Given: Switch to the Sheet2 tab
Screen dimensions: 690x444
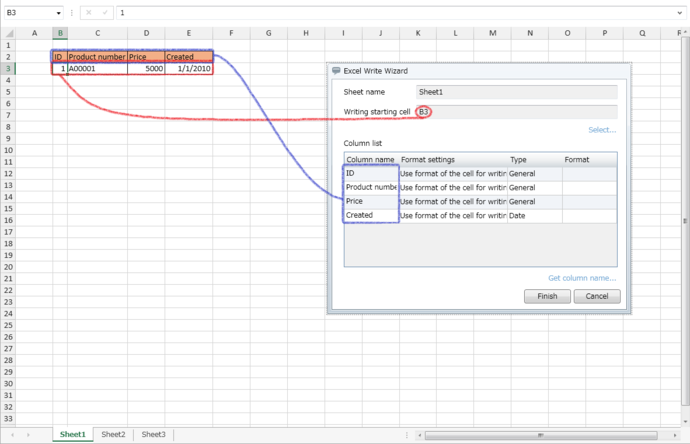Looking at the screenshot, I should pyautogui.click(x=113, y=435).
